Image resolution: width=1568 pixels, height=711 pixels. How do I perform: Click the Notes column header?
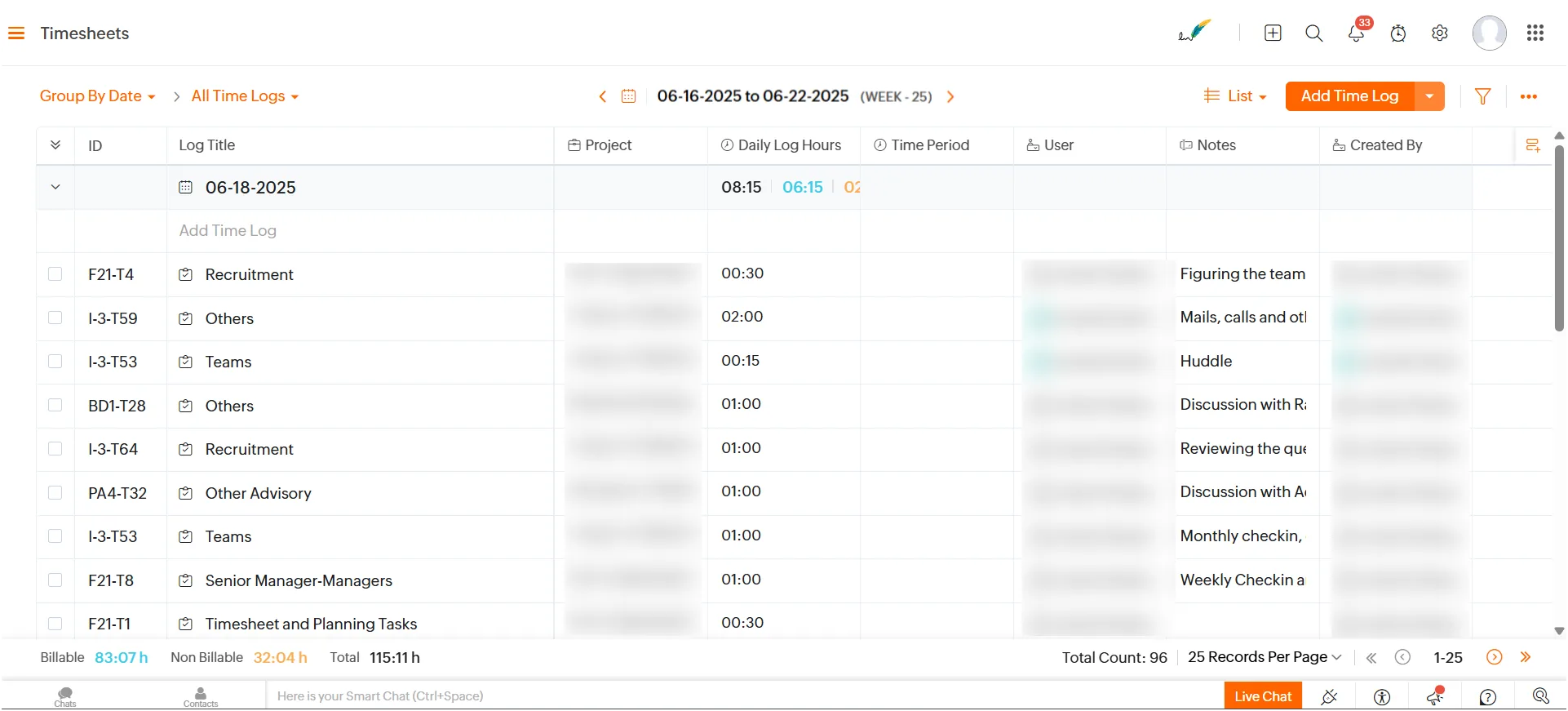click(1207, 145)
